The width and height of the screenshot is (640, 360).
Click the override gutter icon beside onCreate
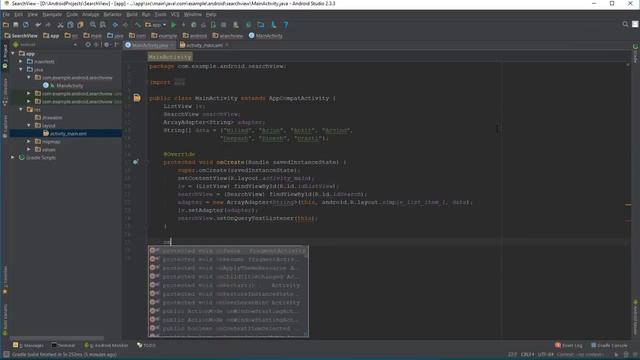tap(136, 162)
